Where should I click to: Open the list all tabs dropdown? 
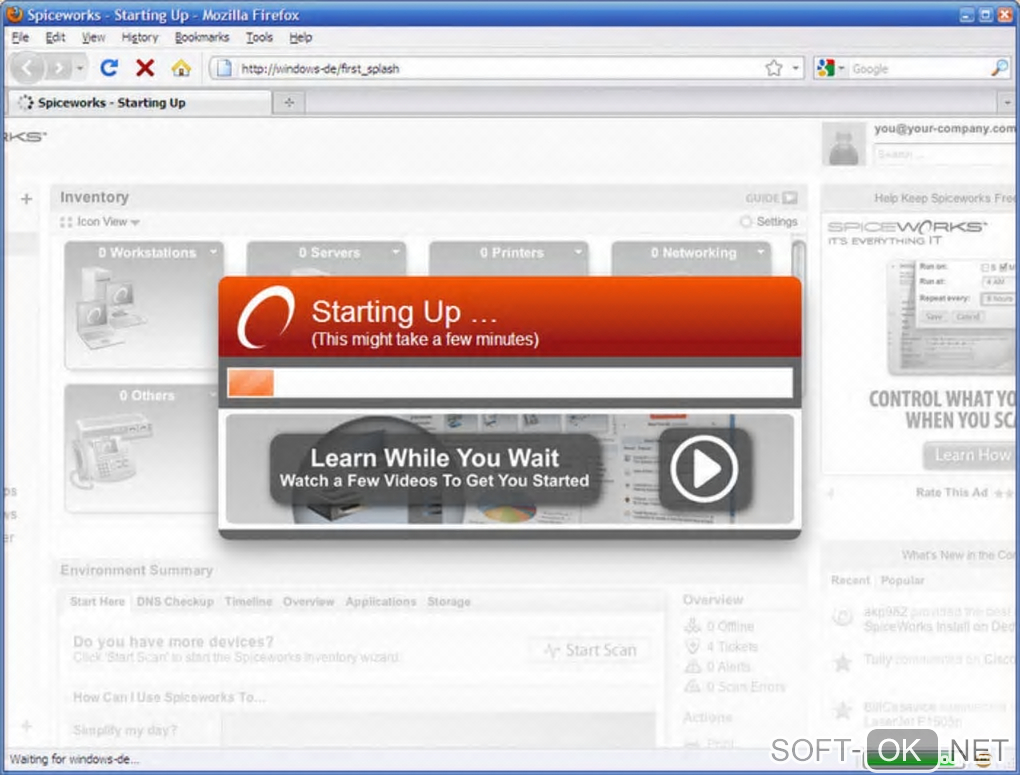coord(1007,102)
